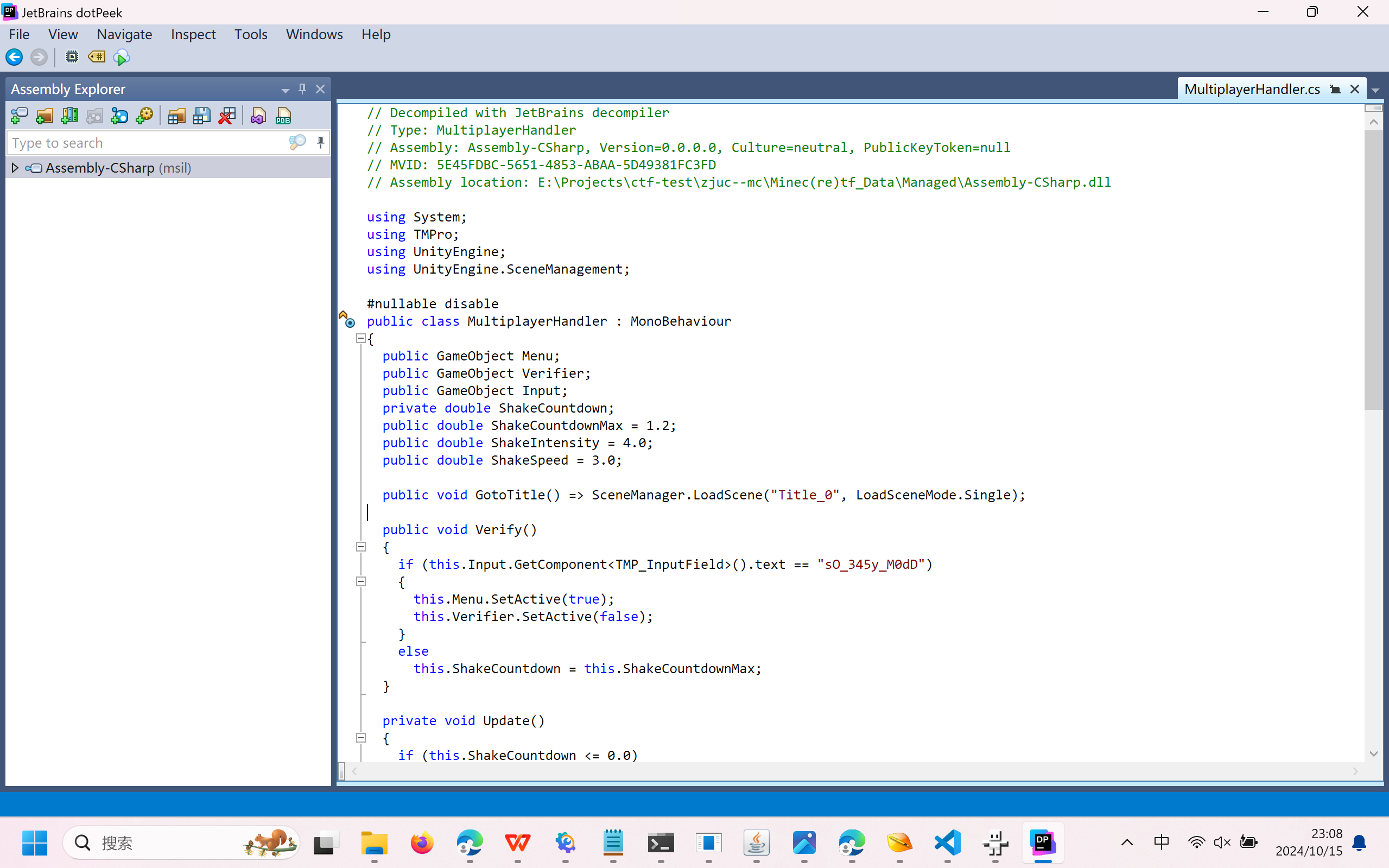Click Save Assembly List floppy icon
The image size is (1389, 868).
201,117
